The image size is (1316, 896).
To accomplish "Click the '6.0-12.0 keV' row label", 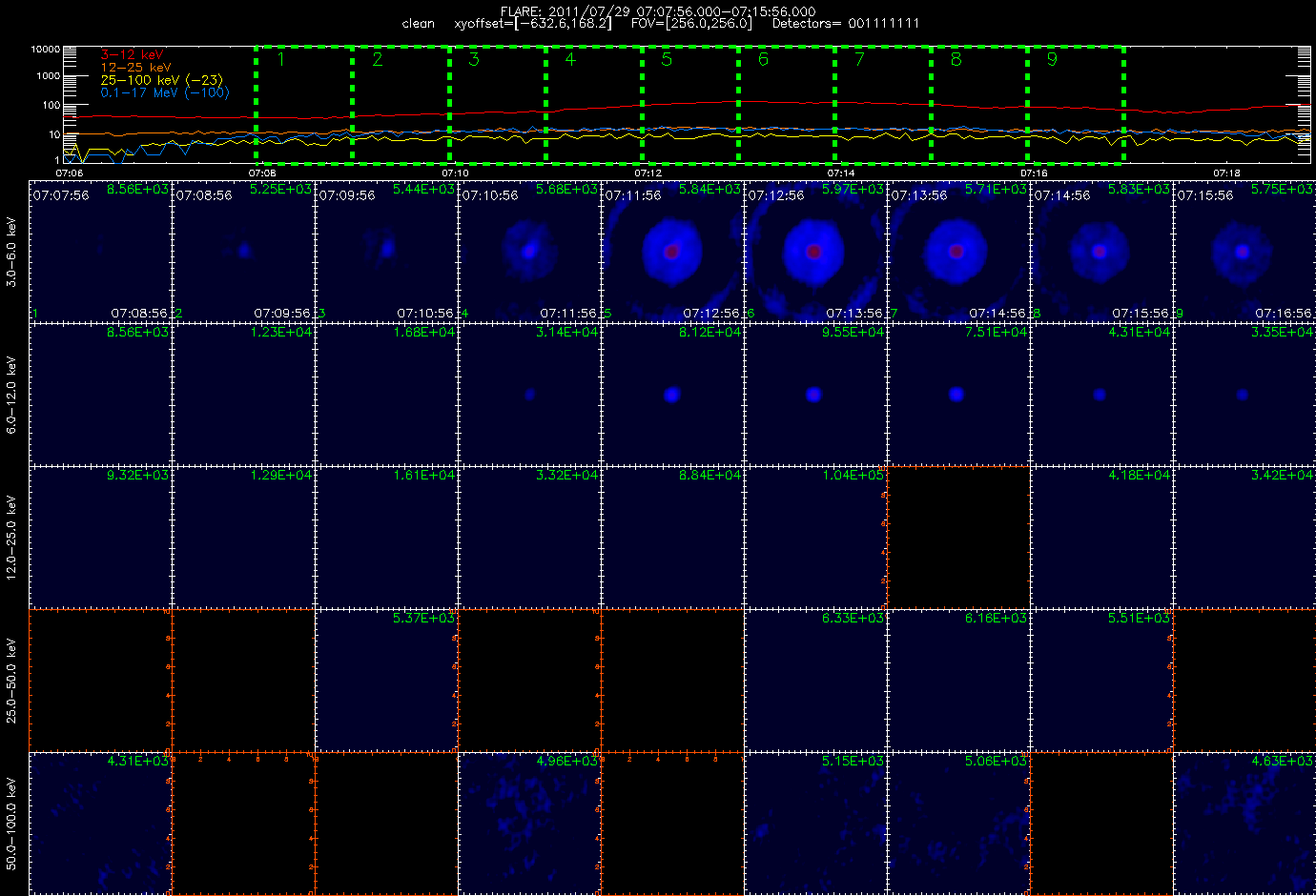I will click(x=11, y=395).
